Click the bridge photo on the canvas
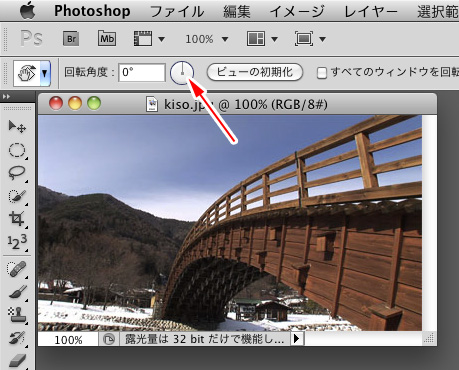 pos(230,223)
